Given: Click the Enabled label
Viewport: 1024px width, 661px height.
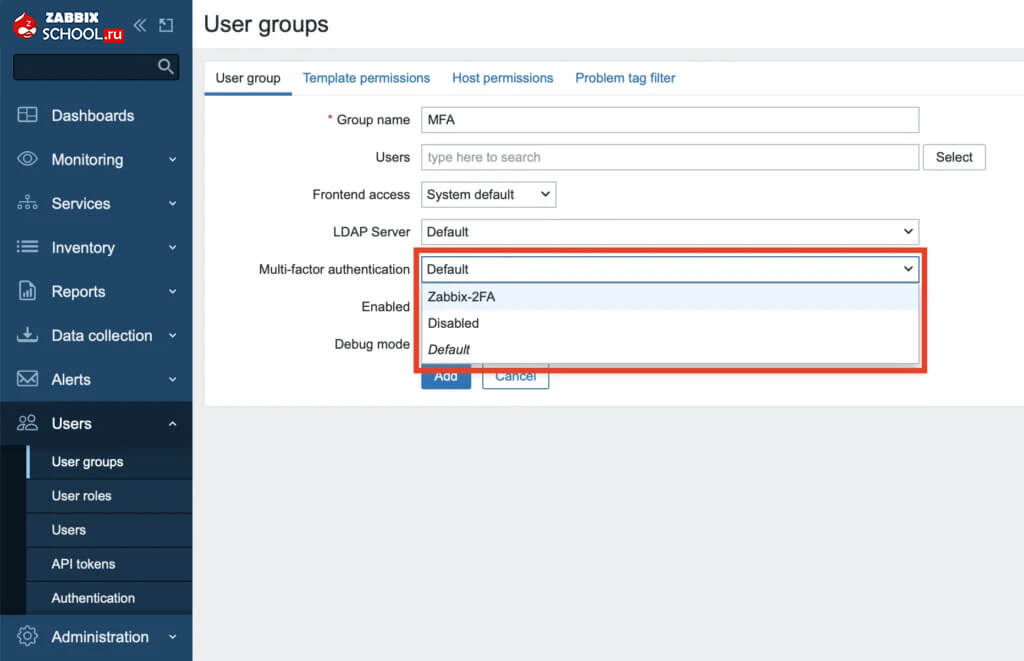Looking at the screenshot, I should (385, 306).
